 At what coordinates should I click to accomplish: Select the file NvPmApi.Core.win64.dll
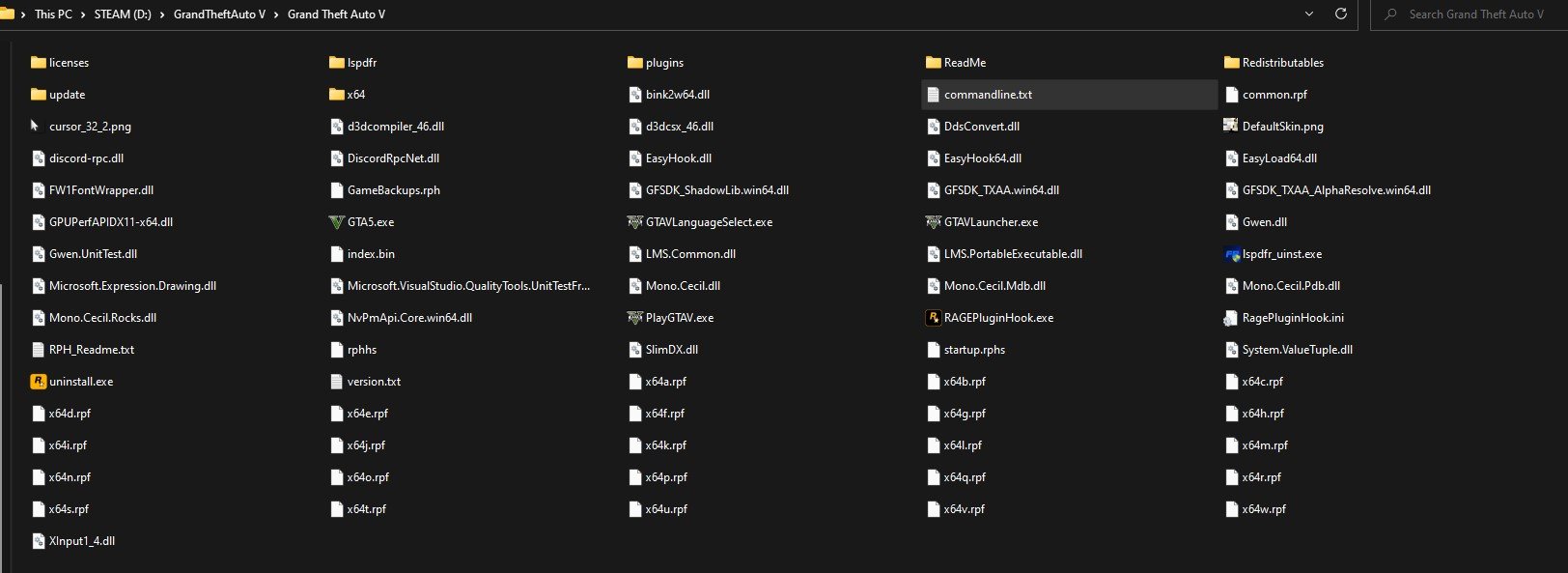coord(409,318)
